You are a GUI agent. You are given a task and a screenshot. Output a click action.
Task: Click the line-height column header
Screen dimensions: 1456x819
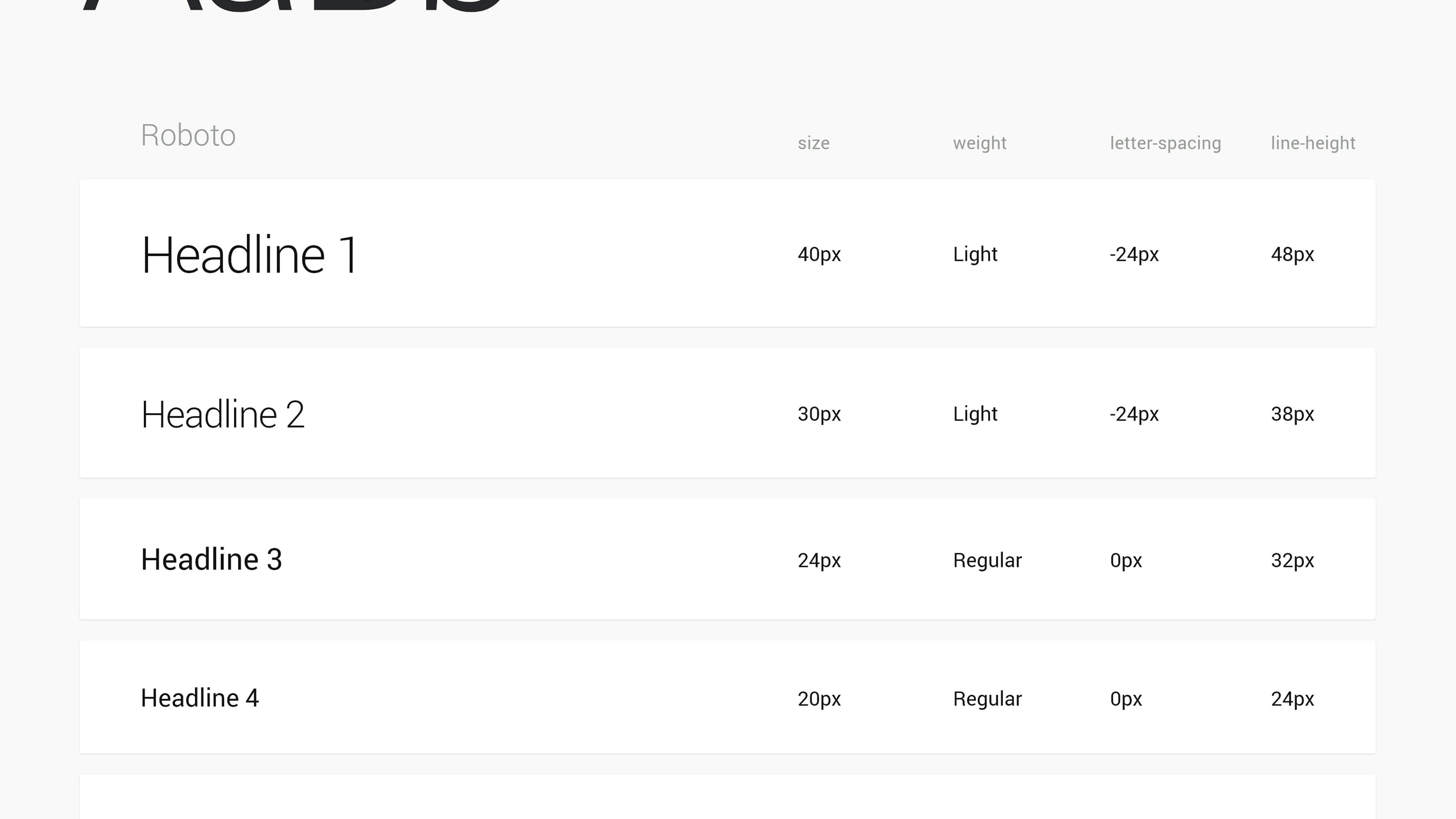[1313, 143]
